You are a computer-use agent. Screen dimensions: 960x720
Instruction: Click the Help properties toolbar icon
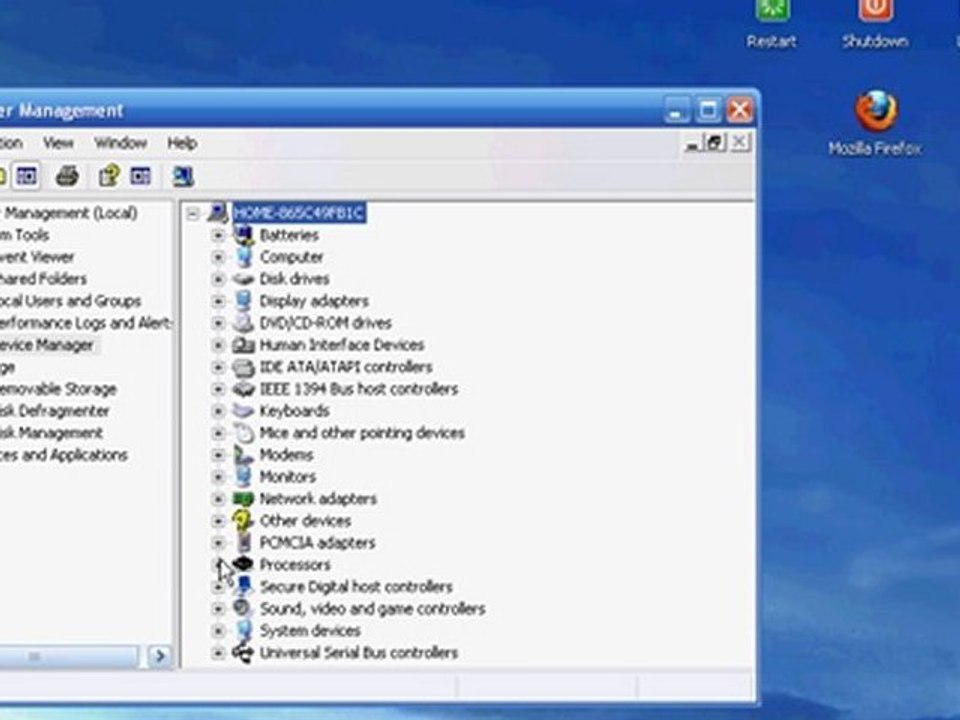(109, 177)
